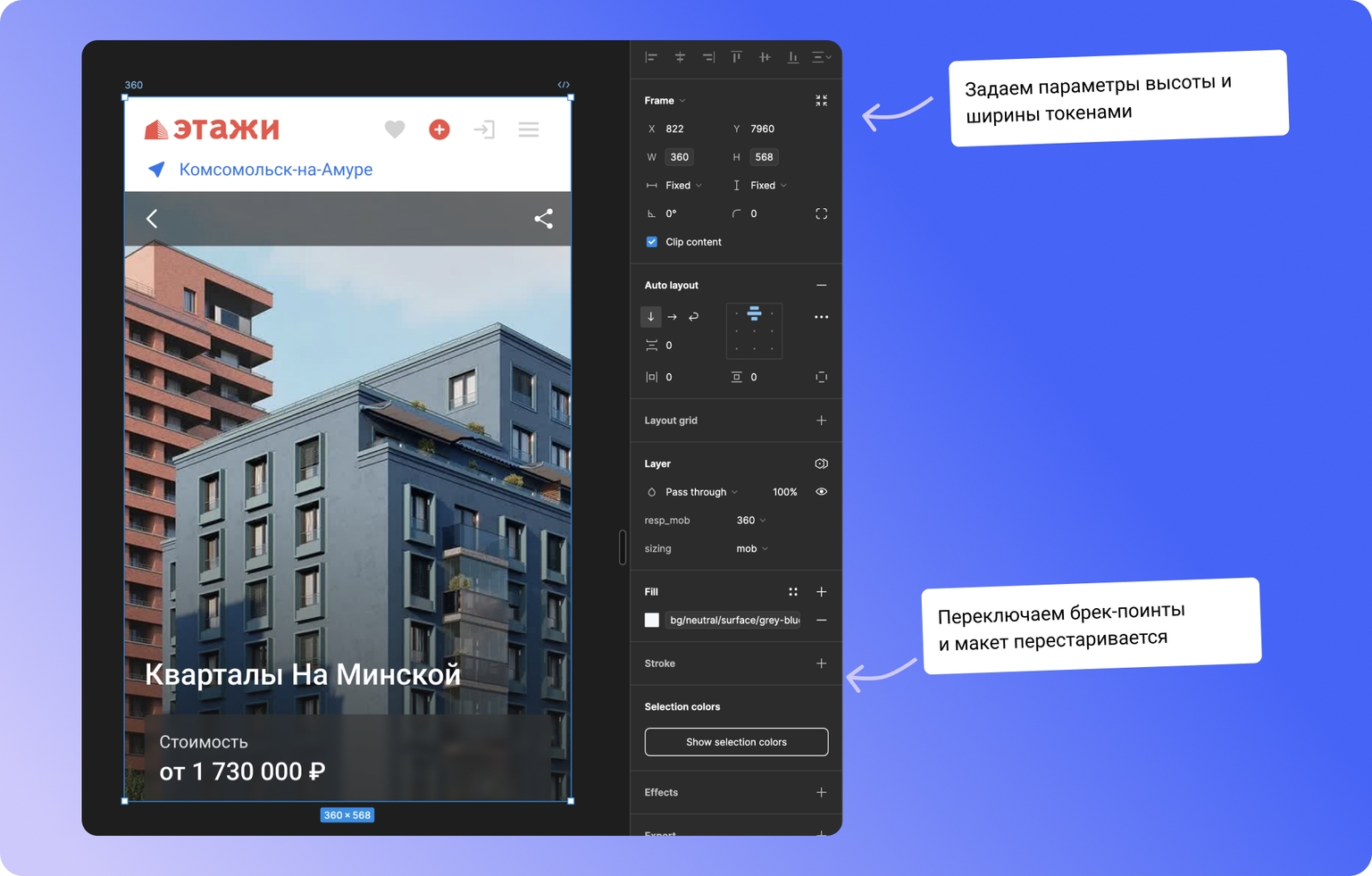The height and width of the screenshot is (876, 1372).
Task: Click the X position field 822
Action: pyautogui.click(x=674, y=129)
